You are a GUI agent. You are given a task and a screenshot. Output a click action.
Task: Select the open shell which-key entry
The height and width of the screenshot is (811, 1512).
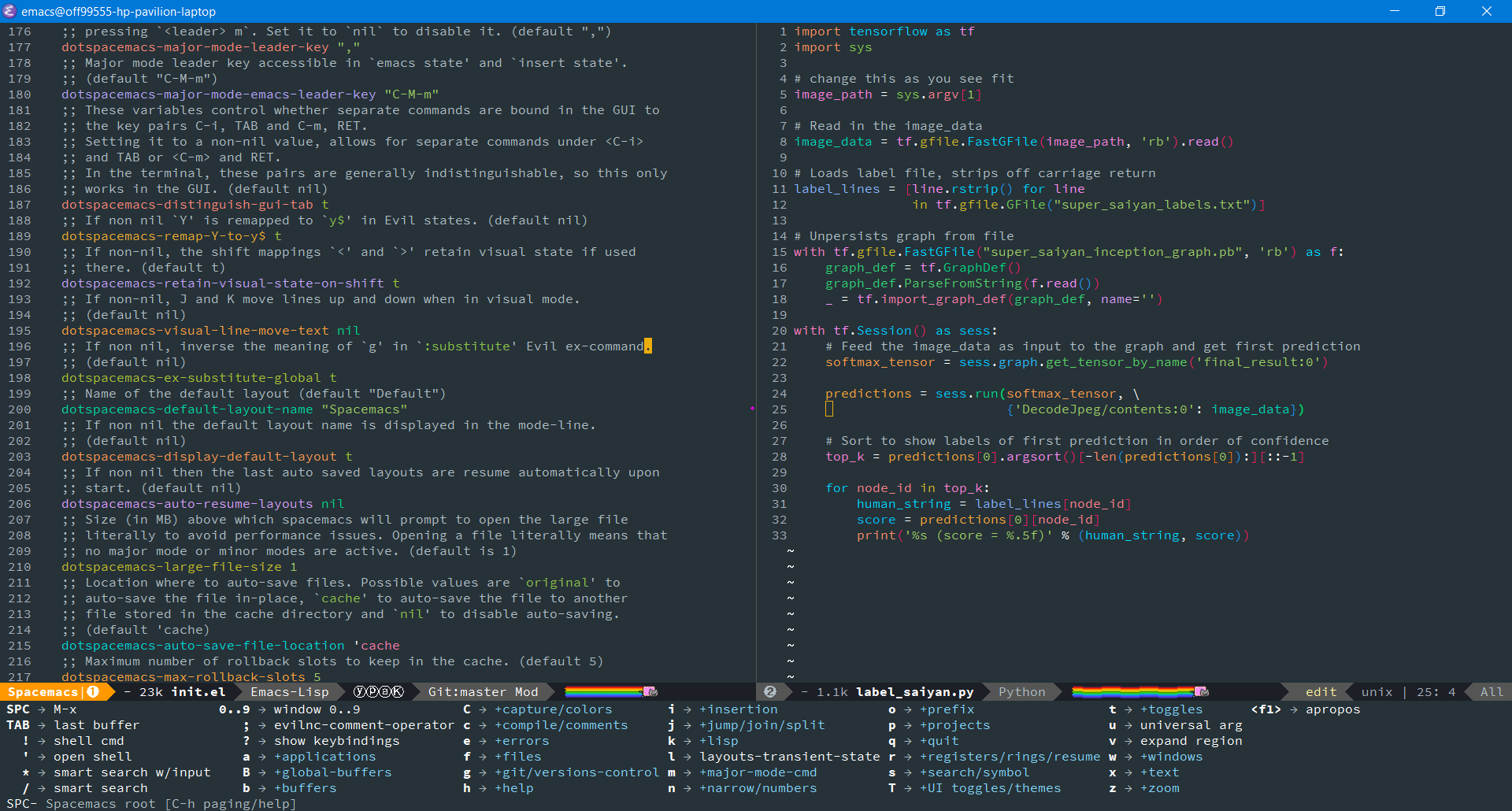click(x=92, y=757)
